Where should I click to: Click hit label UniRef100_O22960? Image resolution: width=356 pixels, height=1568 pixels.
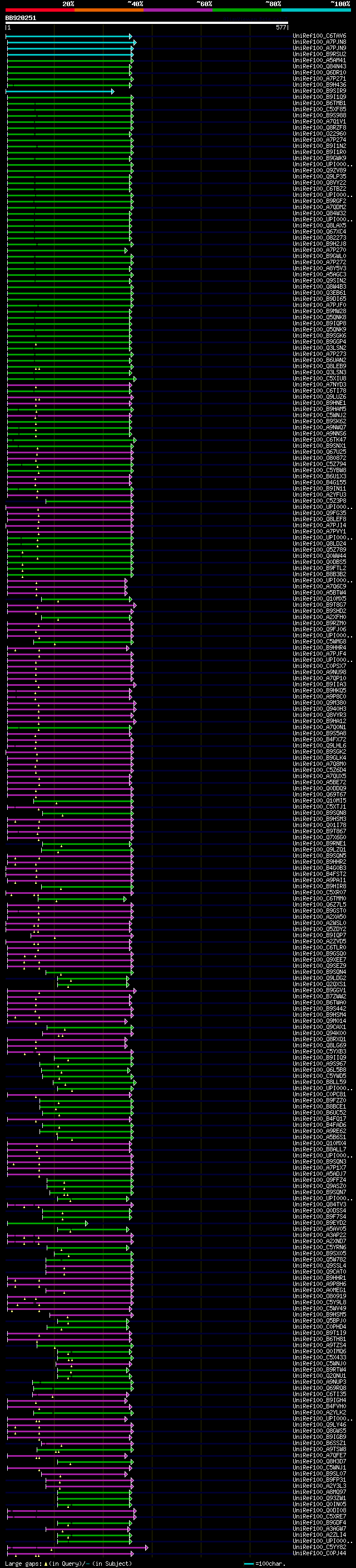coord(319,134)
